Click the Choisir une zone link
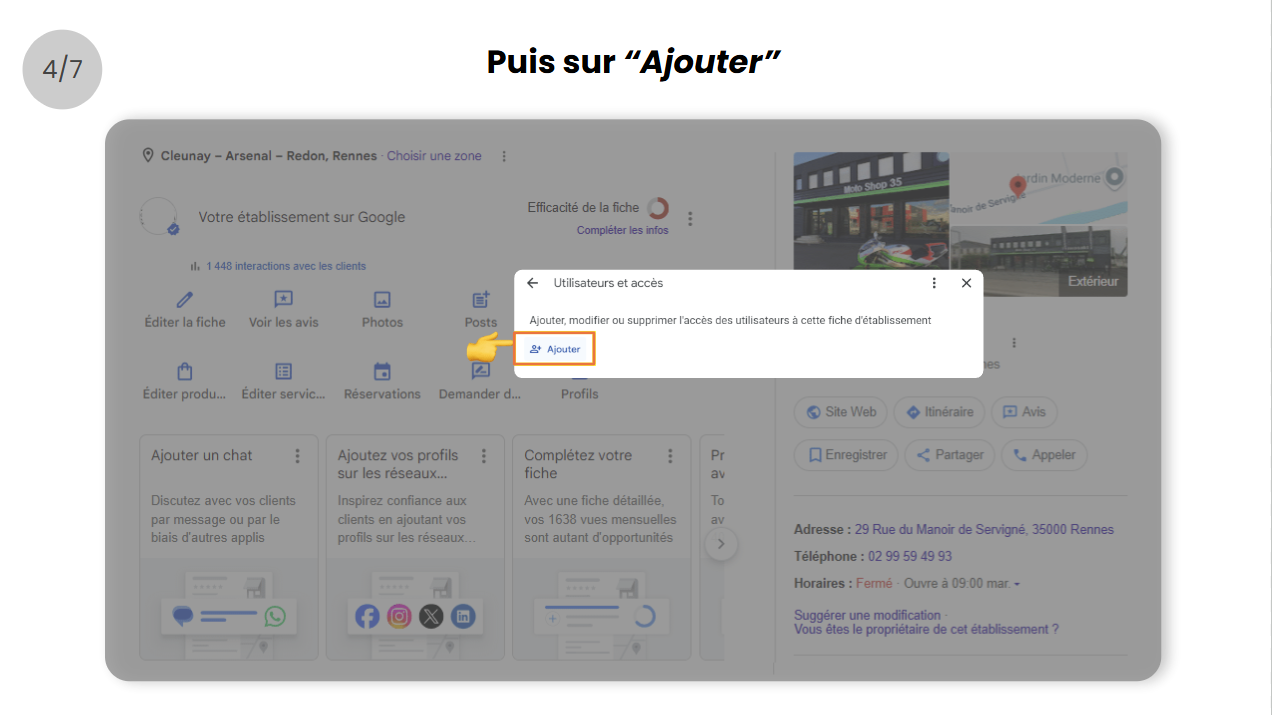This screenshot has height=715, width=1272. point(434,156)
